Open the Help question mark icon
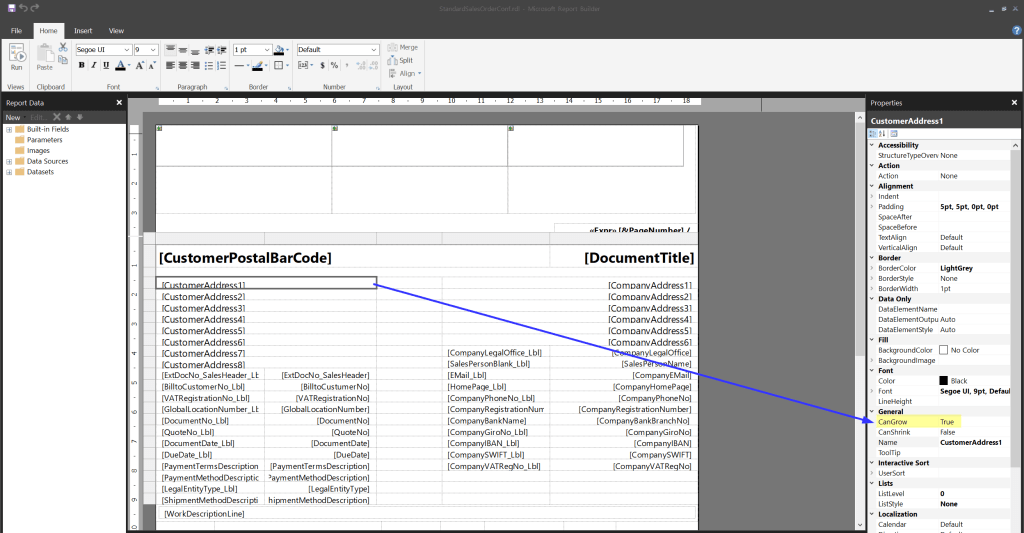The height and width of the screenshot is (533, 1024). pos(1016,31)
